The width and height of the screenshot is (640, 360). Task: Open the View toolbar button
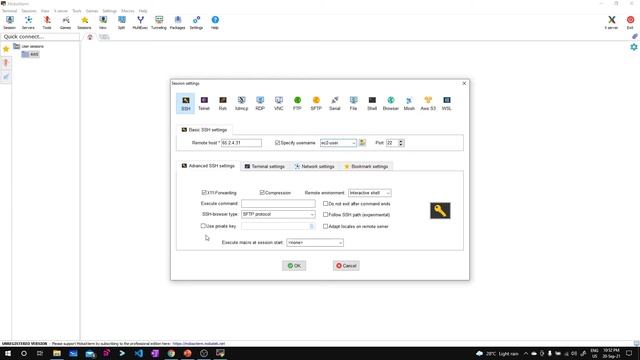(103, 22)
